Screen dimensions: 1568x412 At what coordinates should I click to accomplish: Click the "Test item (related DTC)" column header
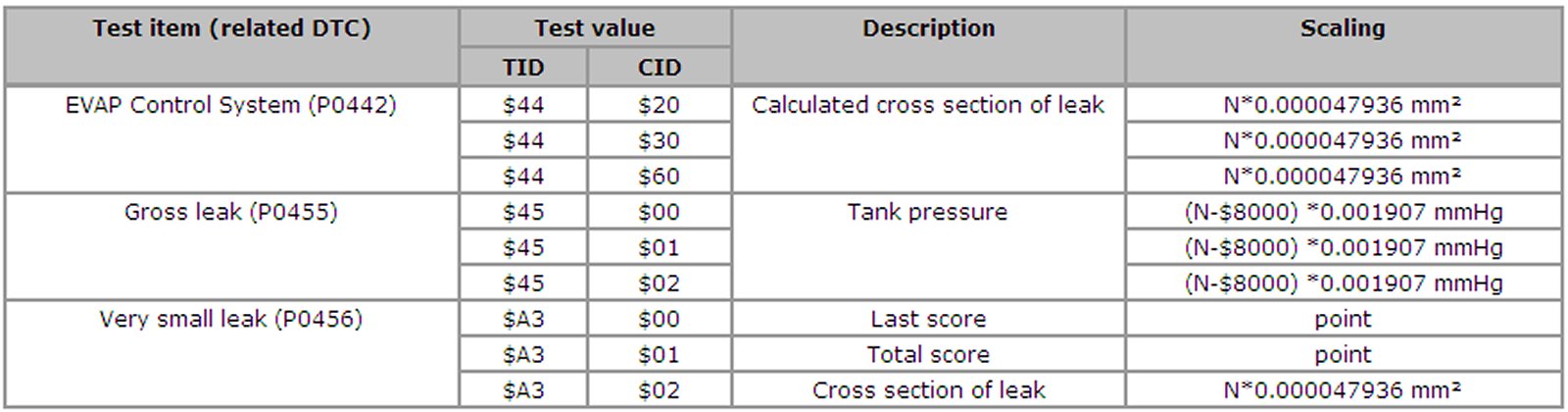pyautogui.click(x=231, y=28)
